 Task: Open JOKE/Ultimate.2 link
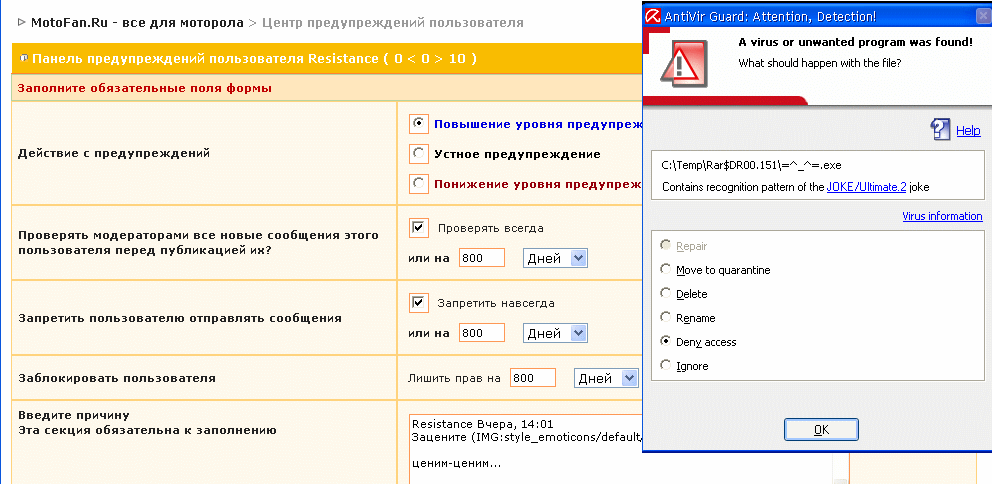tap(867, 187)
